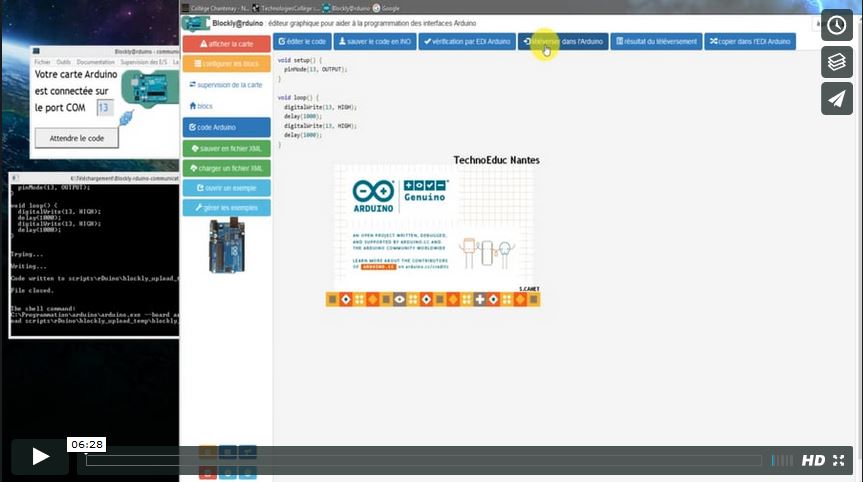Open the 'Google' browser tab
The height and width of the screenshot is (482, 863).
(386, 8)
